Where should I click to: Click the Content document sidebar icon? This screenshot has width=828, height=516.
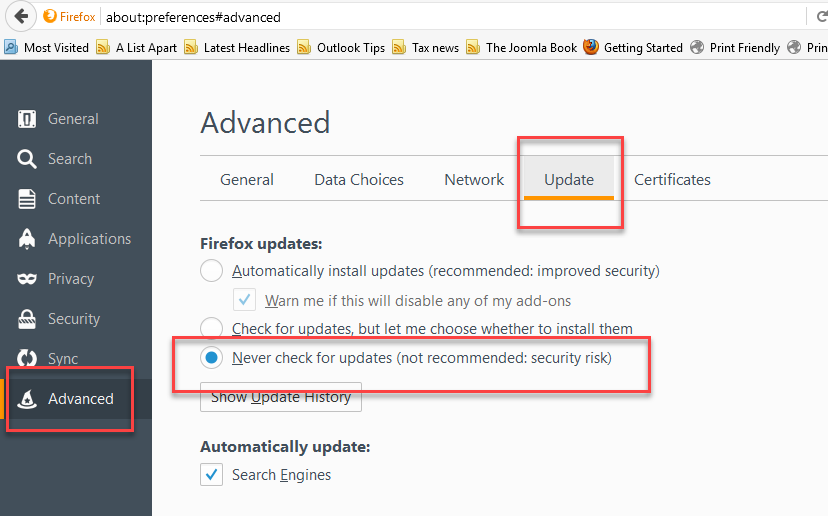(x=27, y=199)
